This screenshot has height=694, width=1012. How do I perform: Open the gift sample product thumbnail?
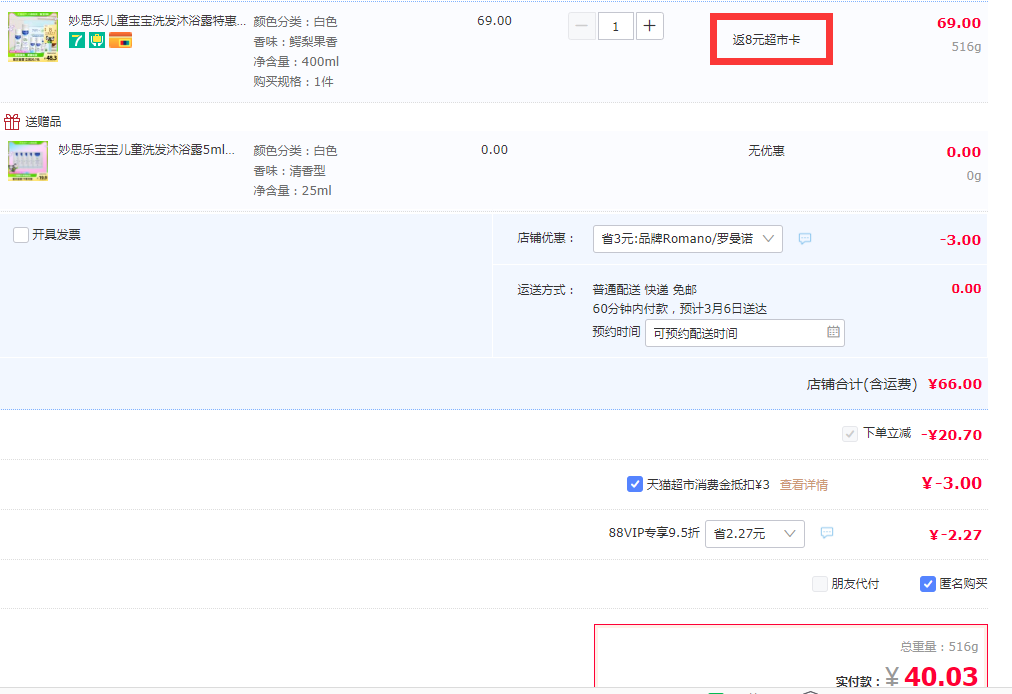click(x=28, y=161)
